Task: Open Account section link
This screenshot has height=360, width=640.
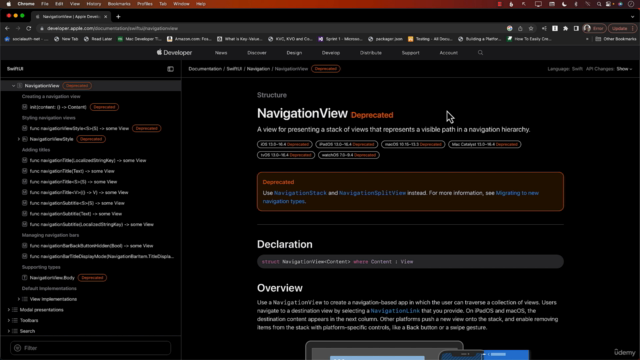Action: coord(449,53)
